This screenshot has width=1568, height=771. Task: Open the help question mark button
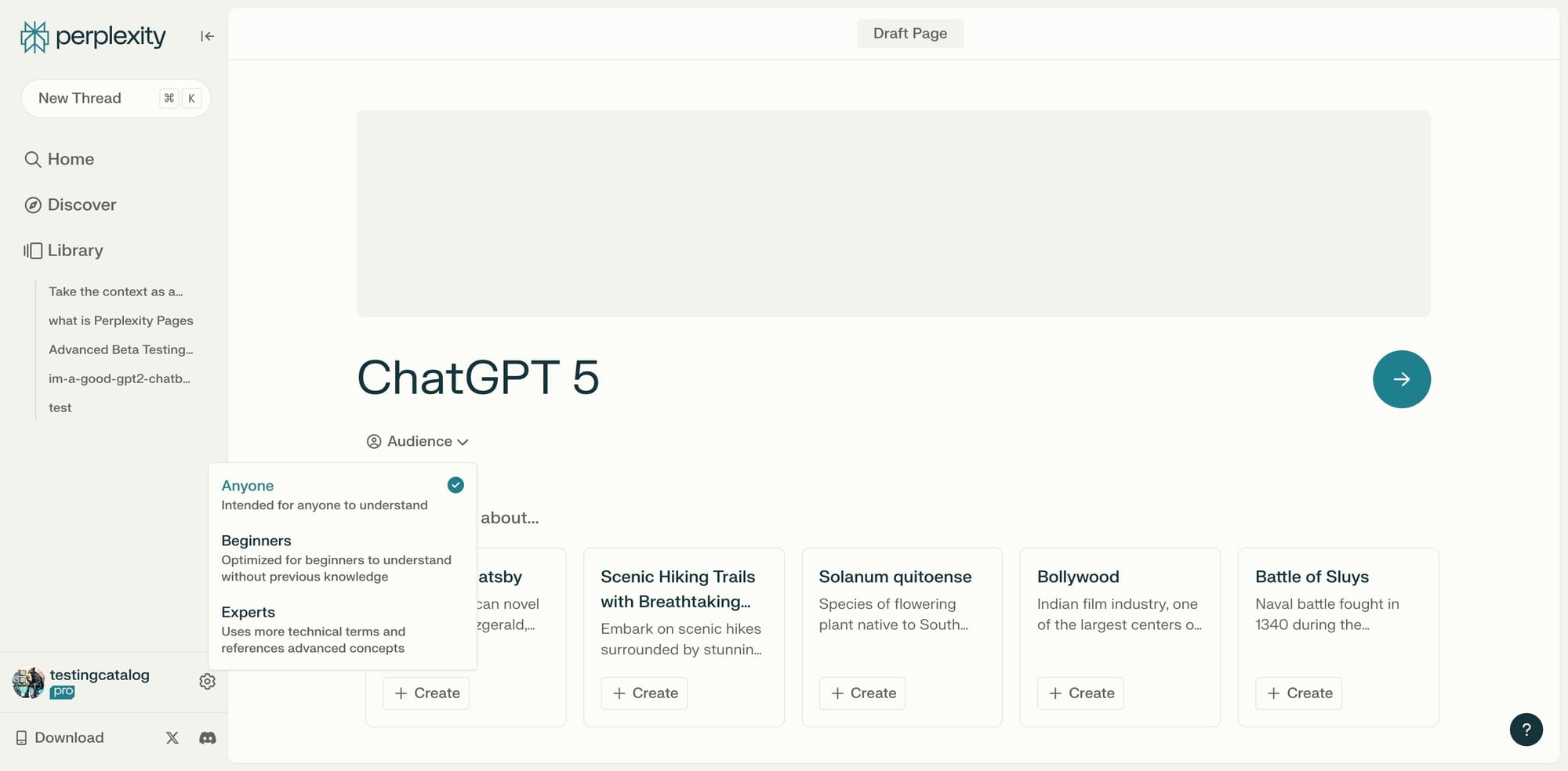pos(1526,729)
